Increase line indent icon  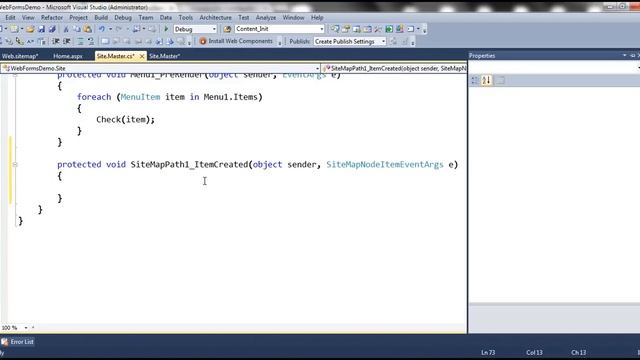tap(67, 41)
